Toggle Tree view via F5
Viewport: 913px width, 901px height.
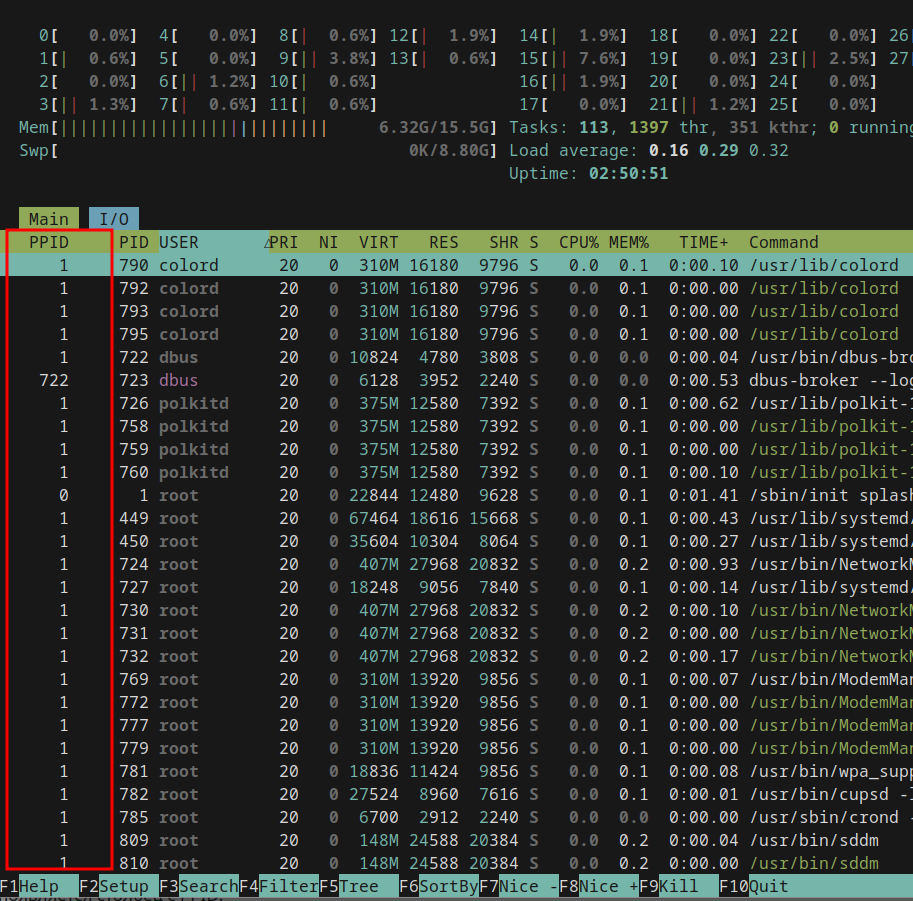[x=359, y=886]
